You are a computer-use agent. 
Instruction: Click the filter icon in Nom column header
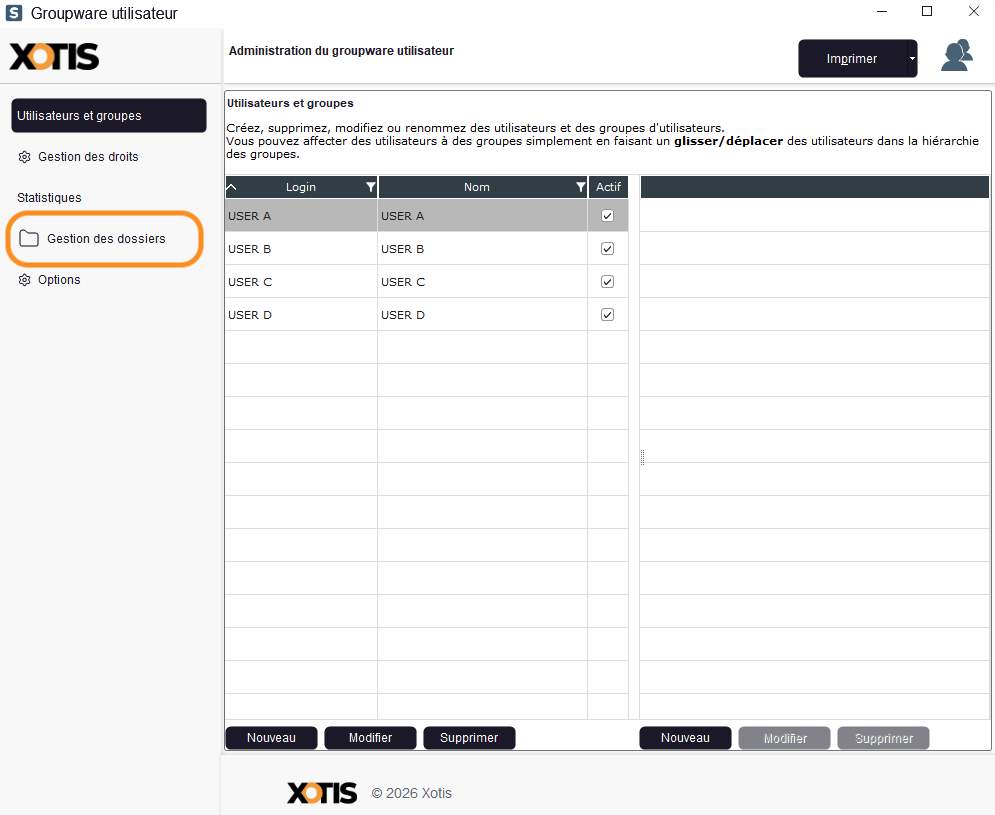[581, 187]
